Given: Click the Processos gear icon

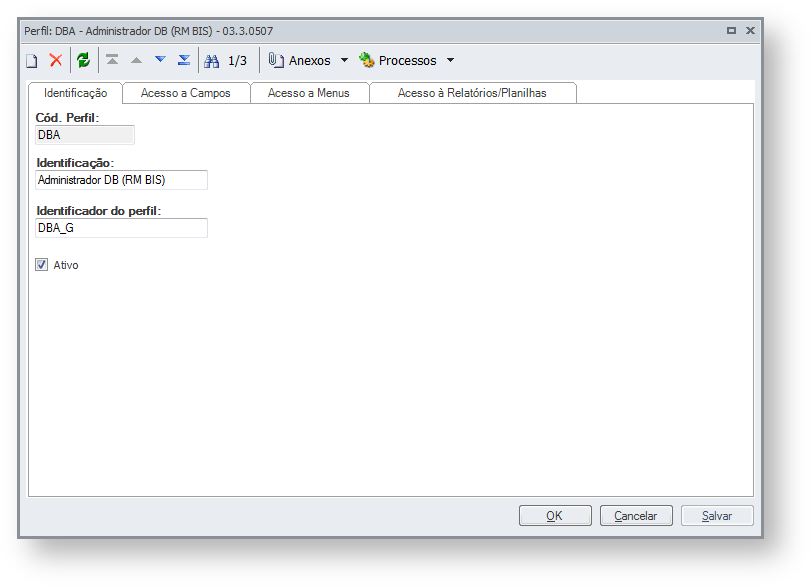Looking at the screenshot, I should (x=367, y=61).
